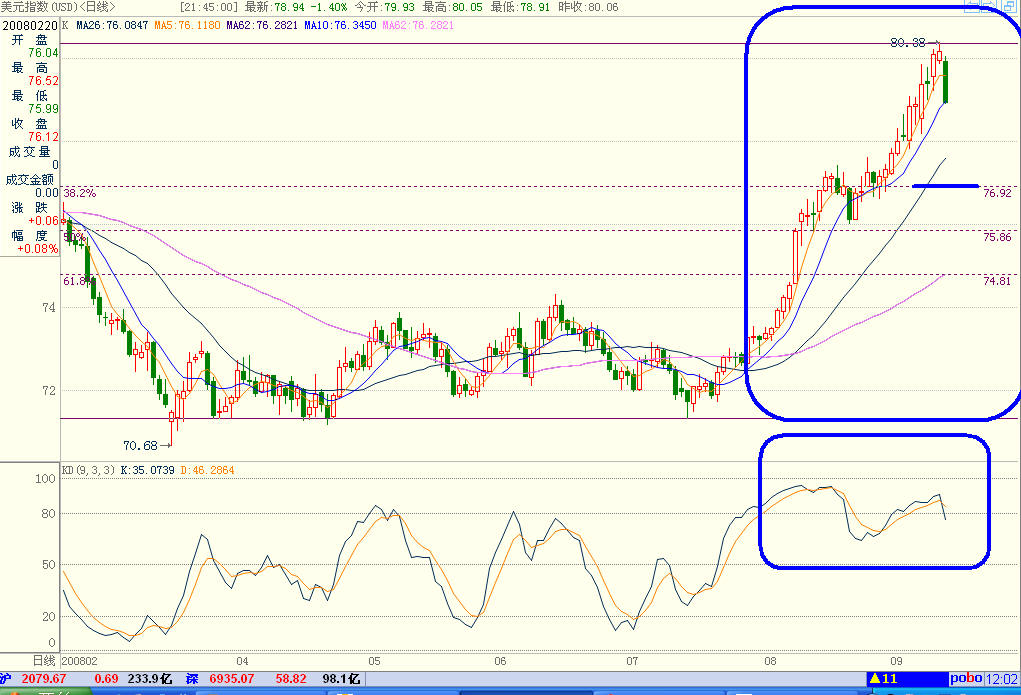The image size is (1021, 695).
Task: Click the Shanghai turnover 233.9亿
Action: coord(150,679)
